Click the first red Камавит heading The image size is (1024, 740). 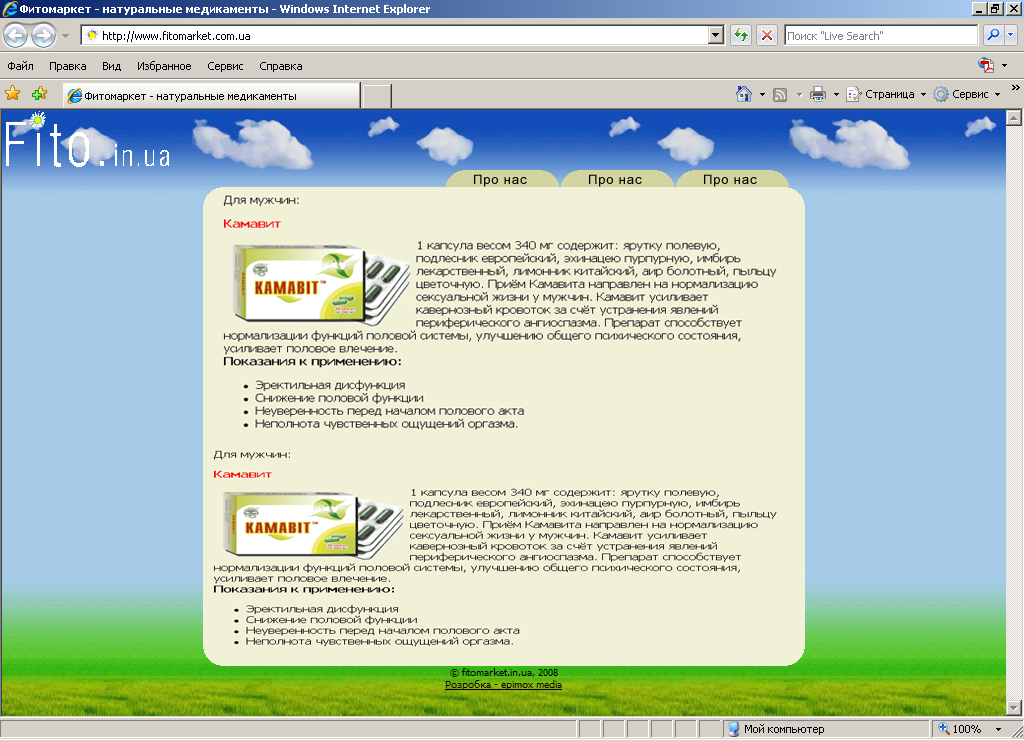252,224
